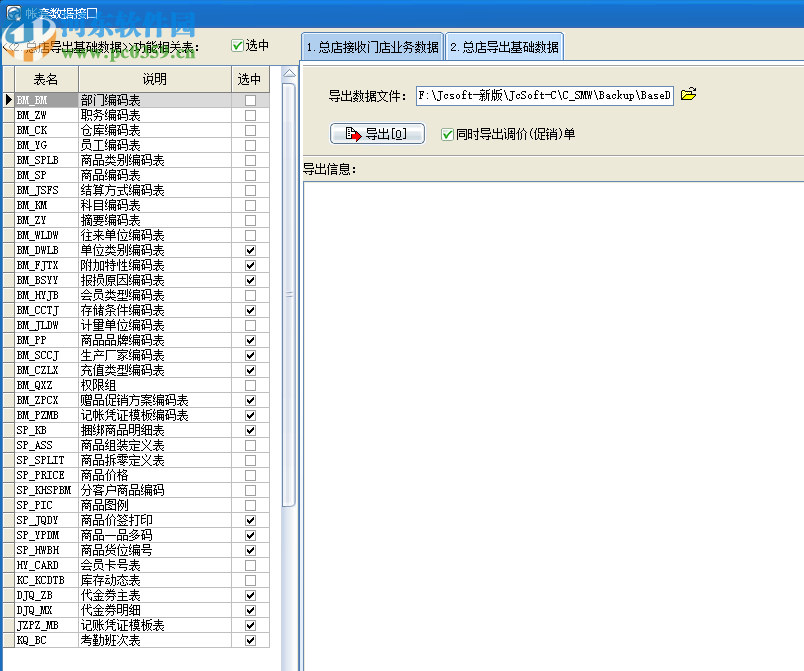Select the 商品类别编码表 description cell
Image resolution: width=804 pixels, height=671 pixels.
(x=155, y=160)
